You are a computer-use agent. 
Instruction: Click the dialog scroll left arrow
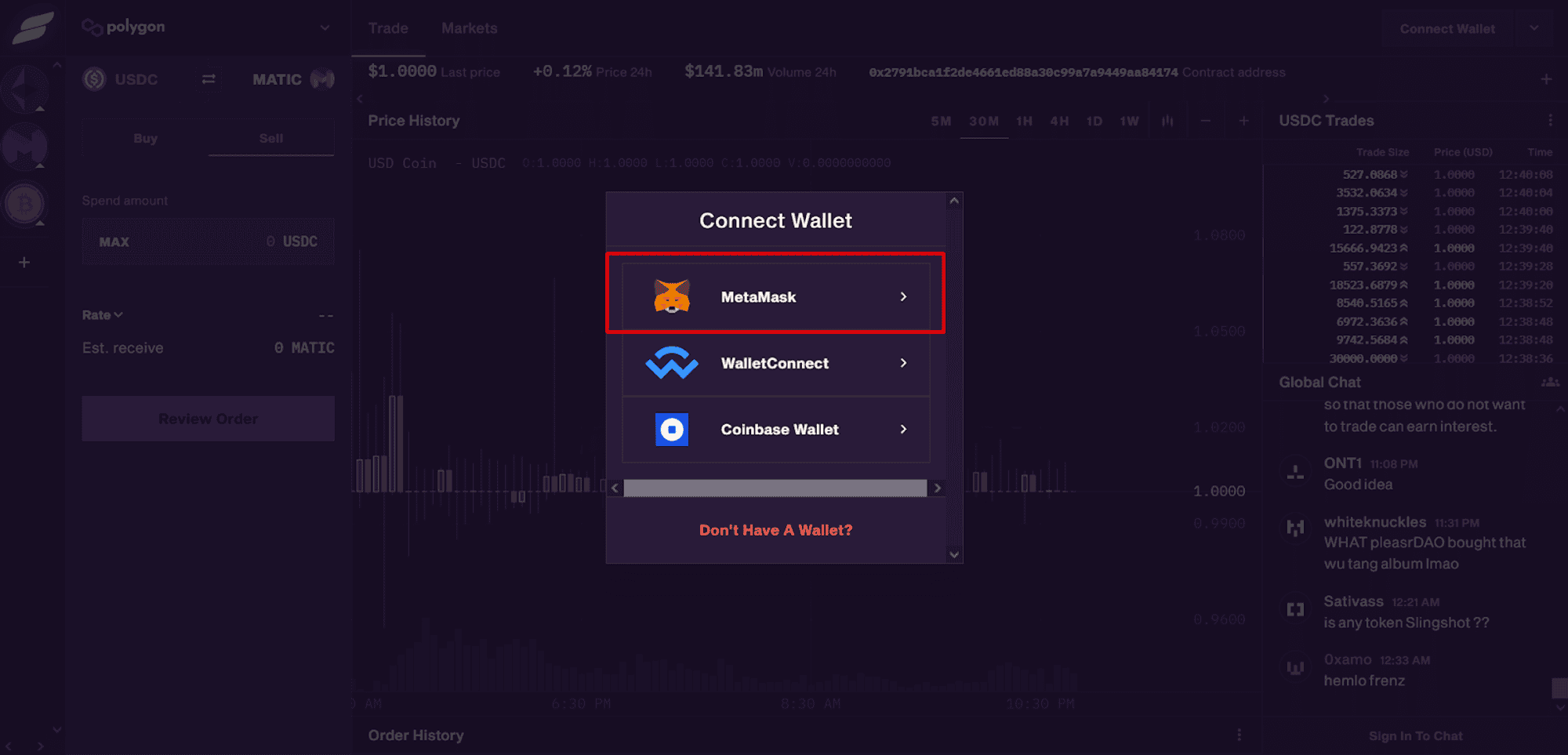coord(615,488)
